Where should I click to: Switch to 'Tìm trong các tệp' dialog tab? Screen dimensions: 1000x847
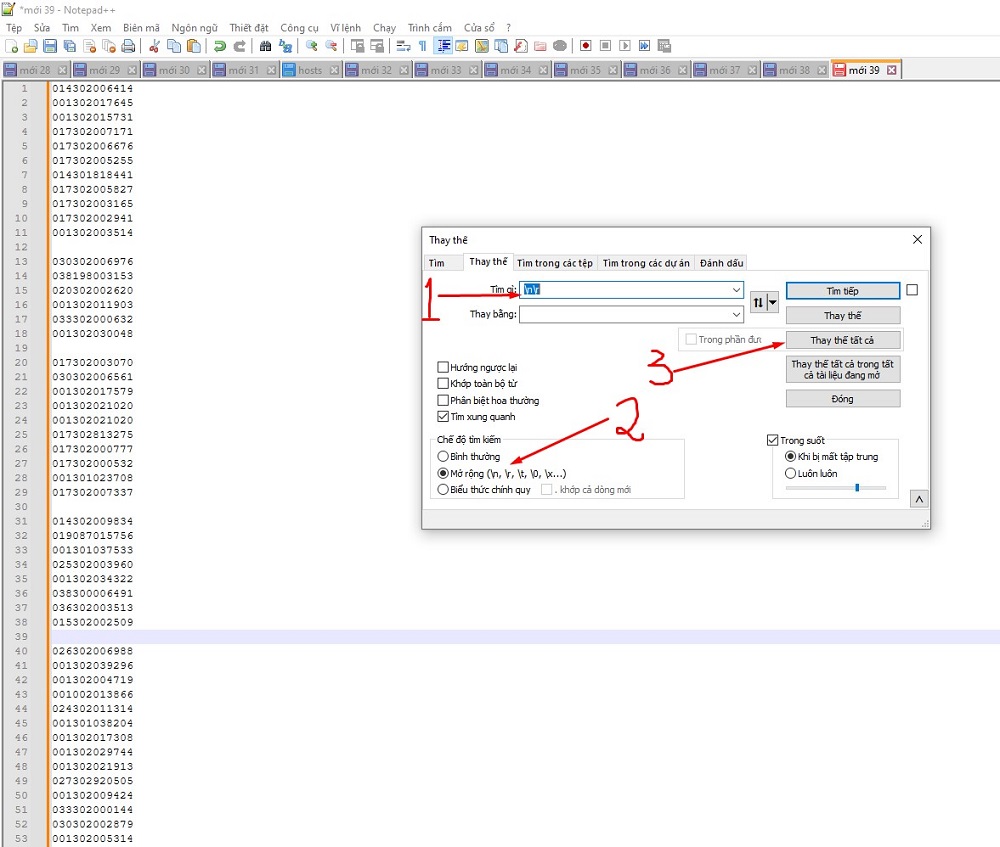point(555,263)
